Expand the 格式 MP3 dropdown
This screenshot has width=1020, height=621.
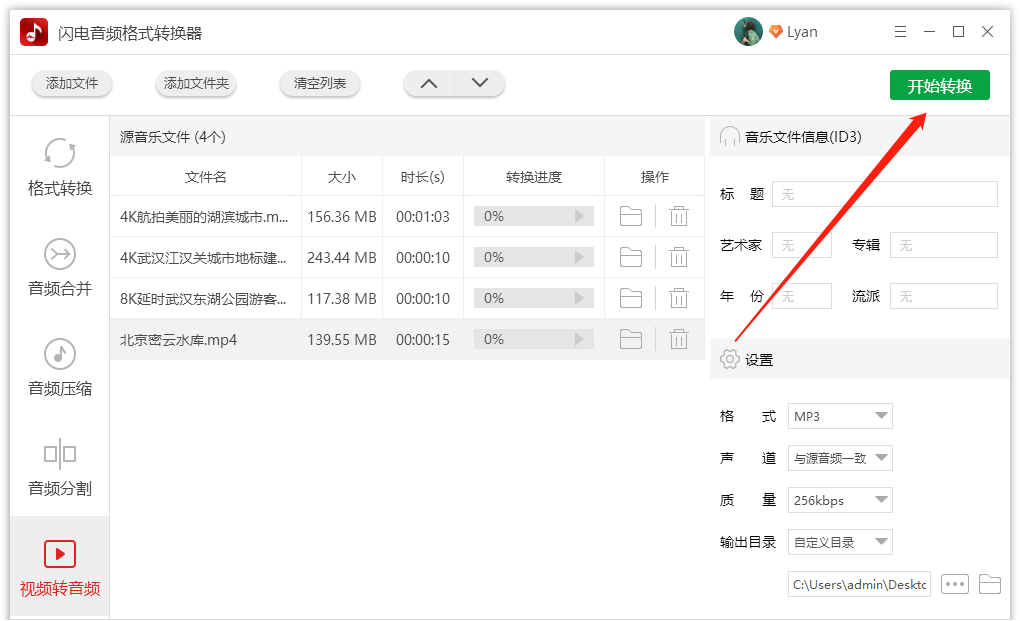pos(840,416)
